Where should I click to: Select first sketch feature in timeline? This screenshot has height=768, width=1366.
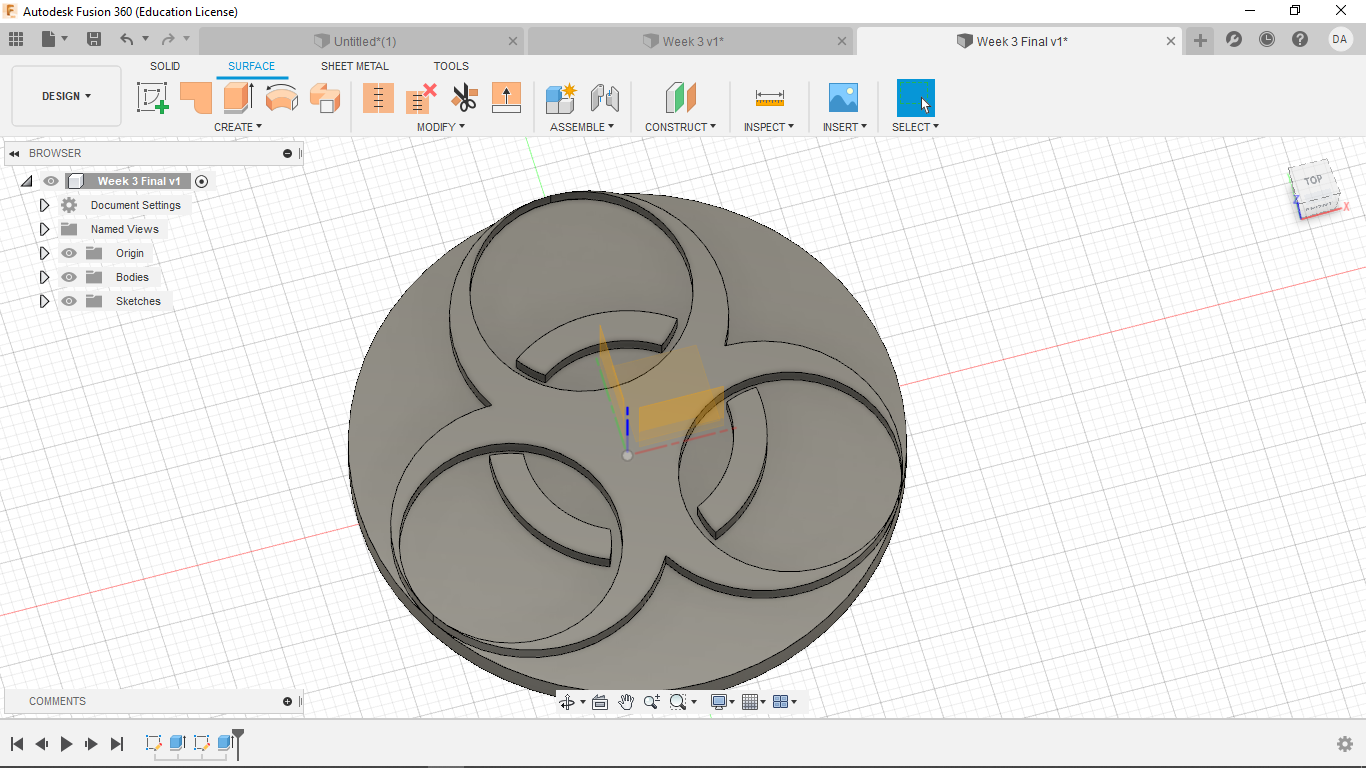pyautogui.click(x=153, y=742)
